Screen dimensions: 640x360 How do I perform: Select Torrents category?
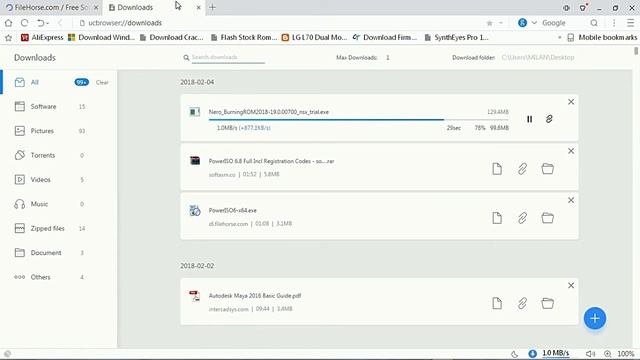58,156
